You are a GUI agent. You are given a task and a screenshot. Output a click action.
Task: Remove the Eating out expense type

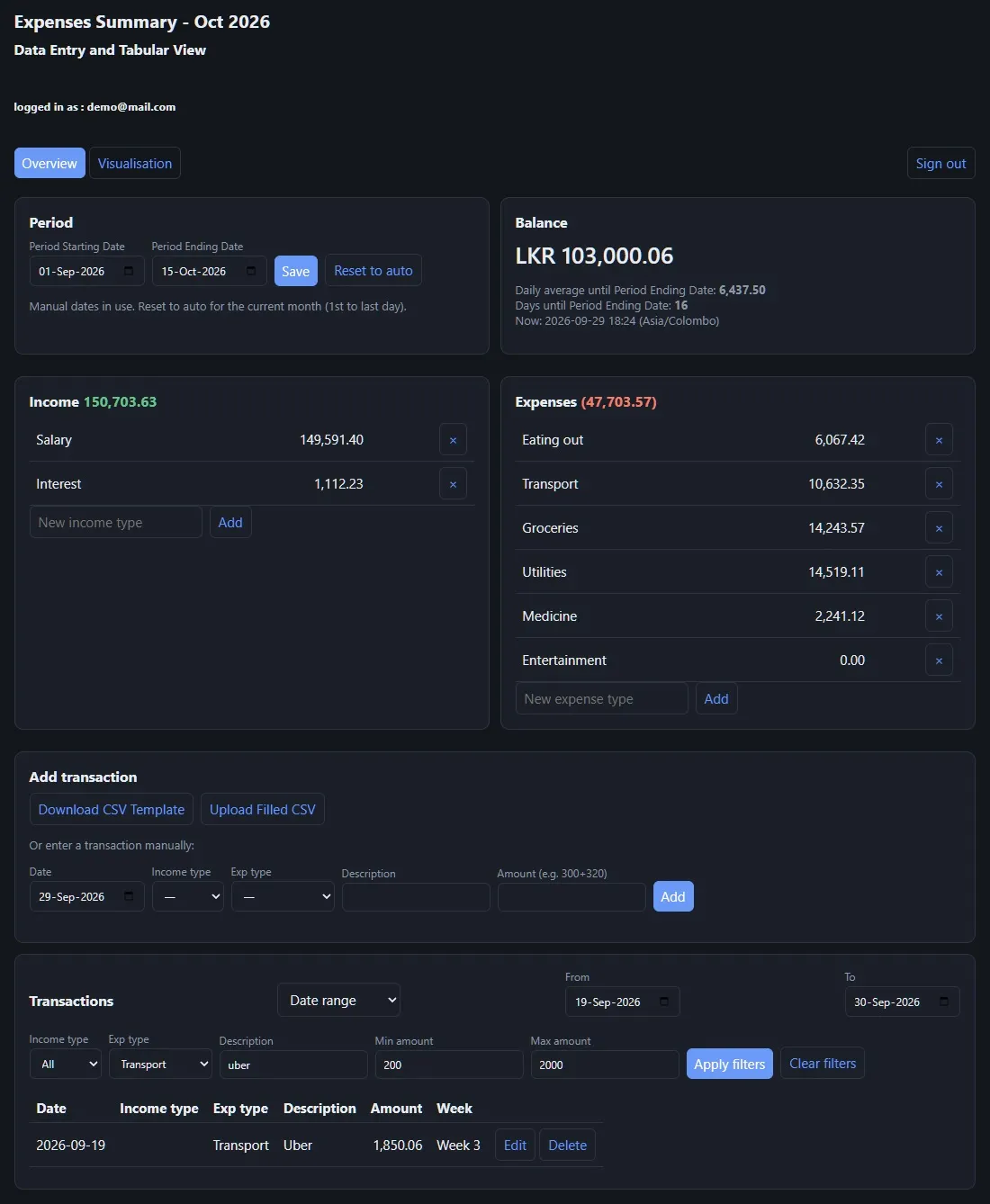tap(939, 440)
